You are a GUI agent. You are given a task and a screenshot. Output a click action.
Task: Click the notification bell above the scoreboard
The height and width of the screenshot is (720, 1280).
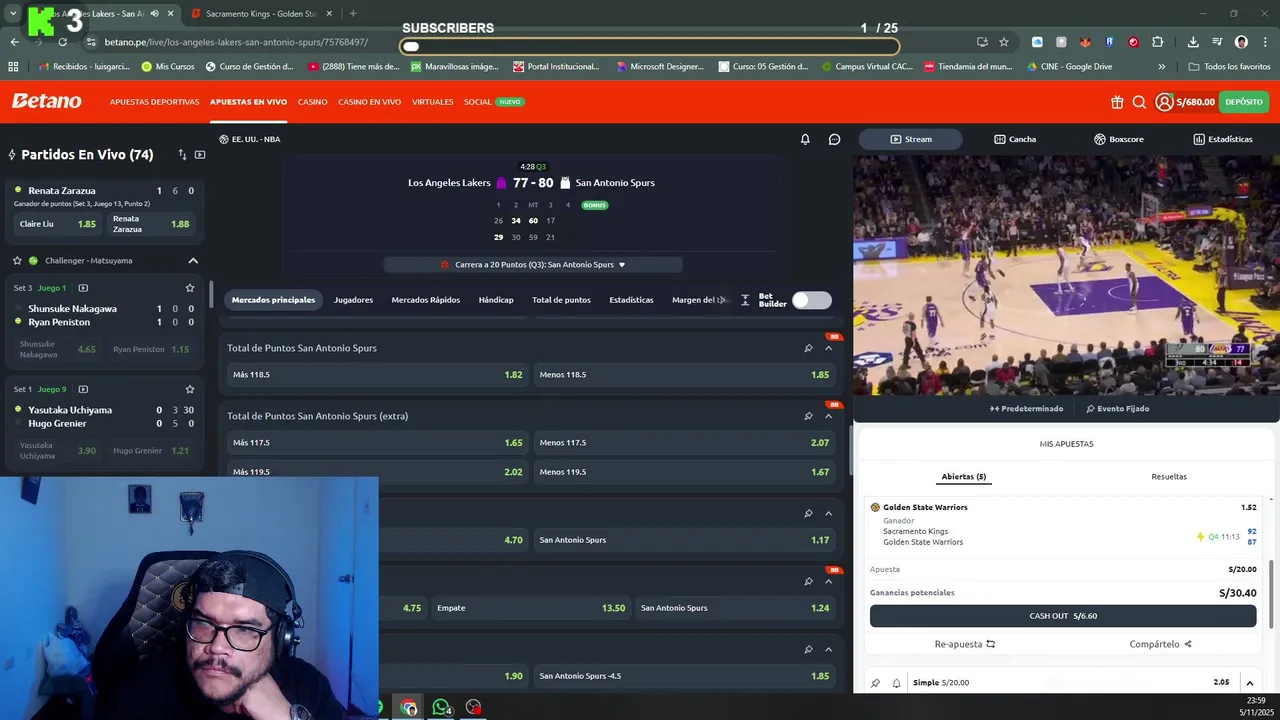tap(805, 139)
